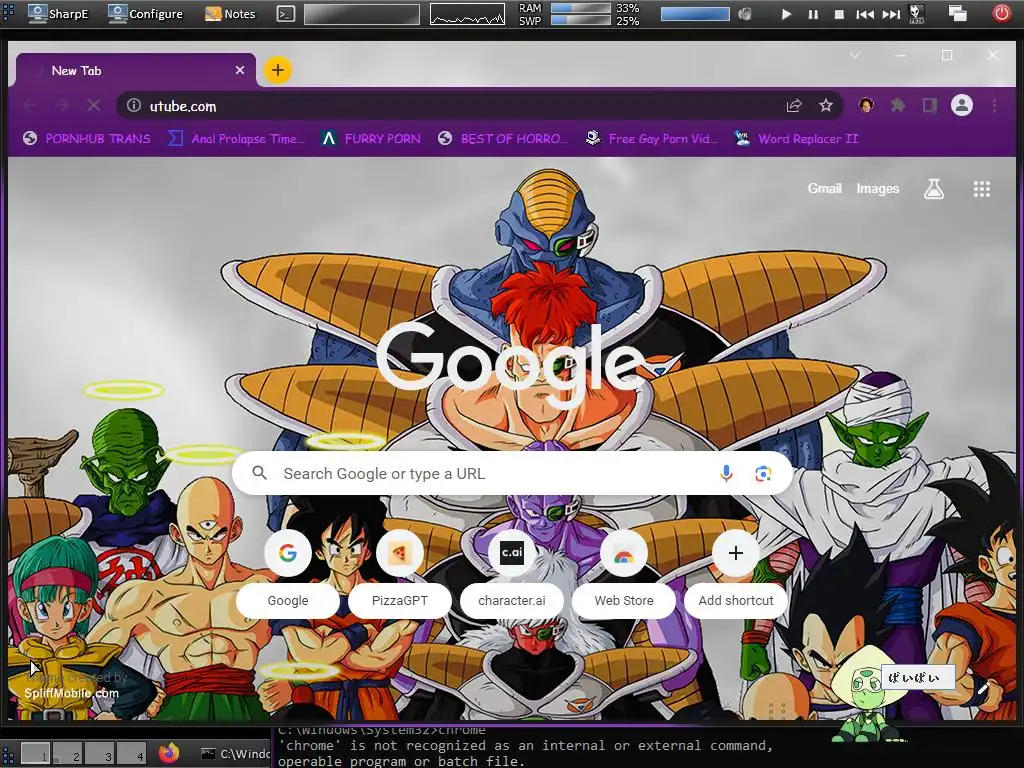Stop loading the page with X button
Viewport: 1024px width, 768px height.
(94, 105)
